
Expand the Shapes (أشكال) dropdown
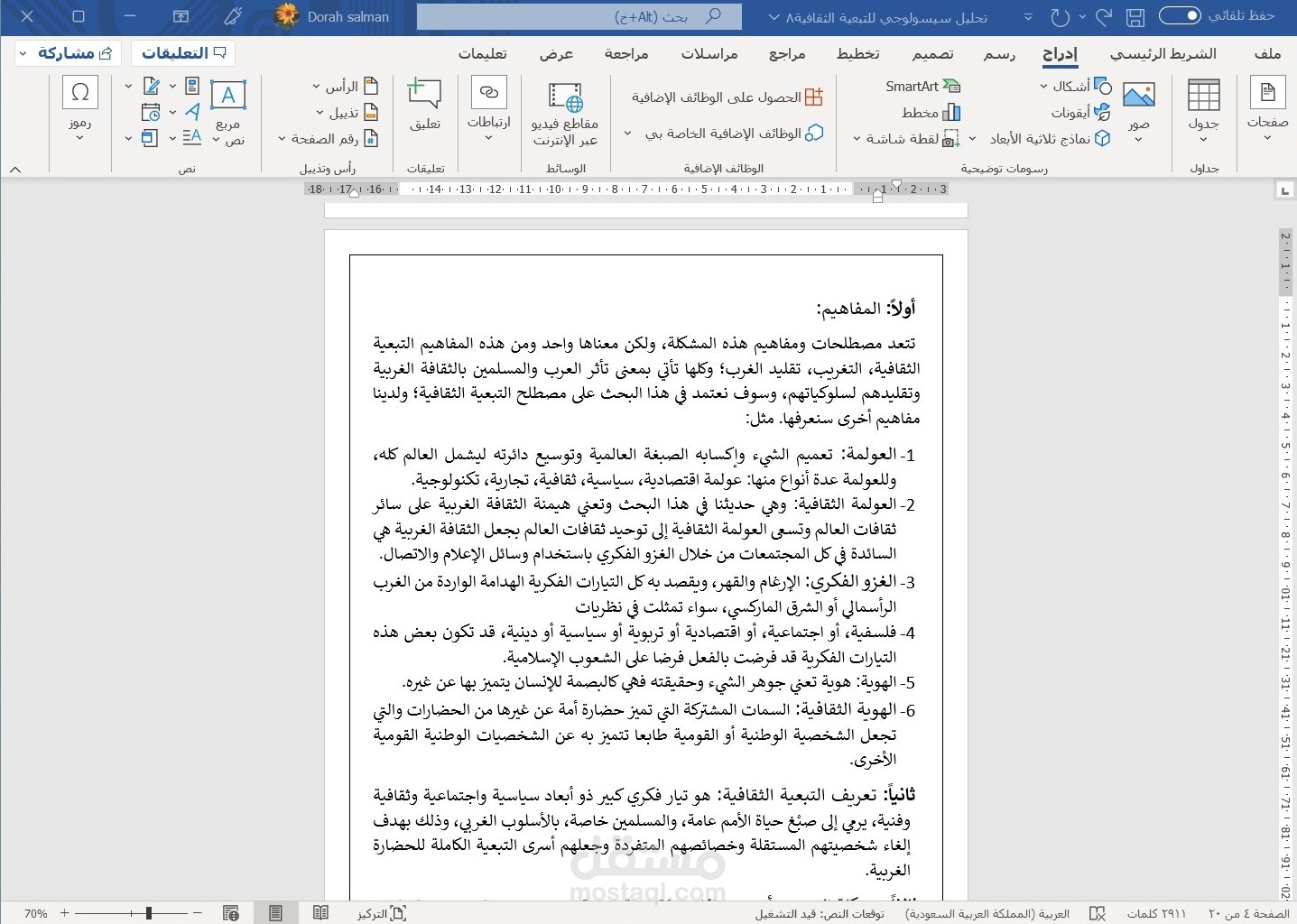pos(1043,87)
